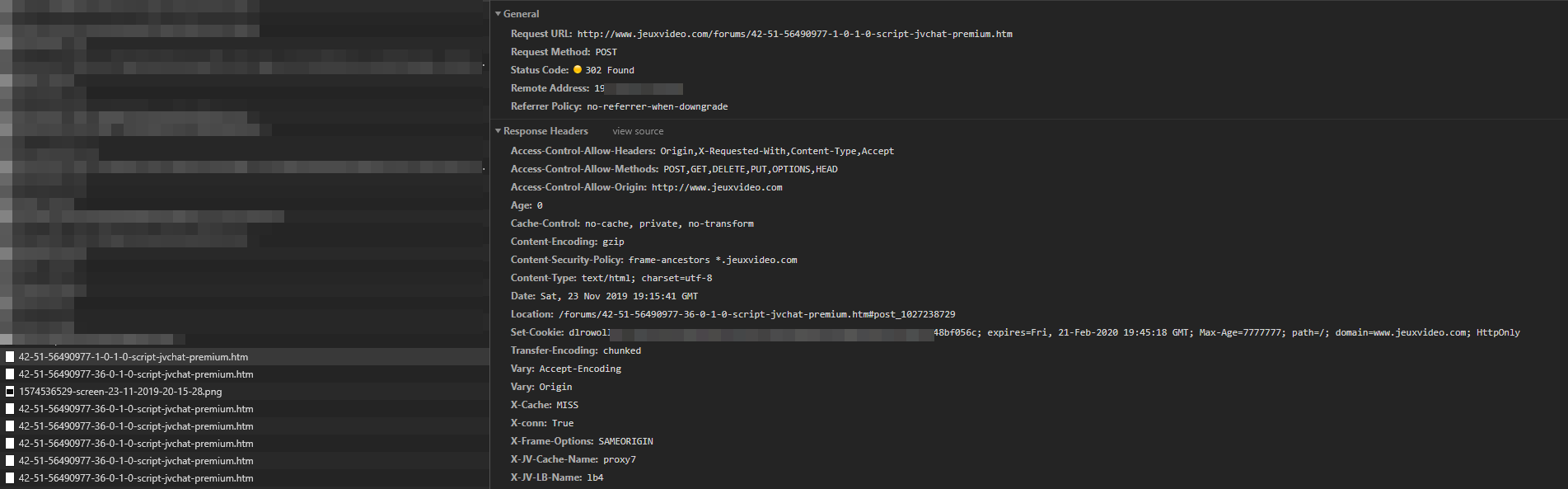Click the document icon of the last request
The width and height of the screenshot is (1568, 489).
(10, 478)
